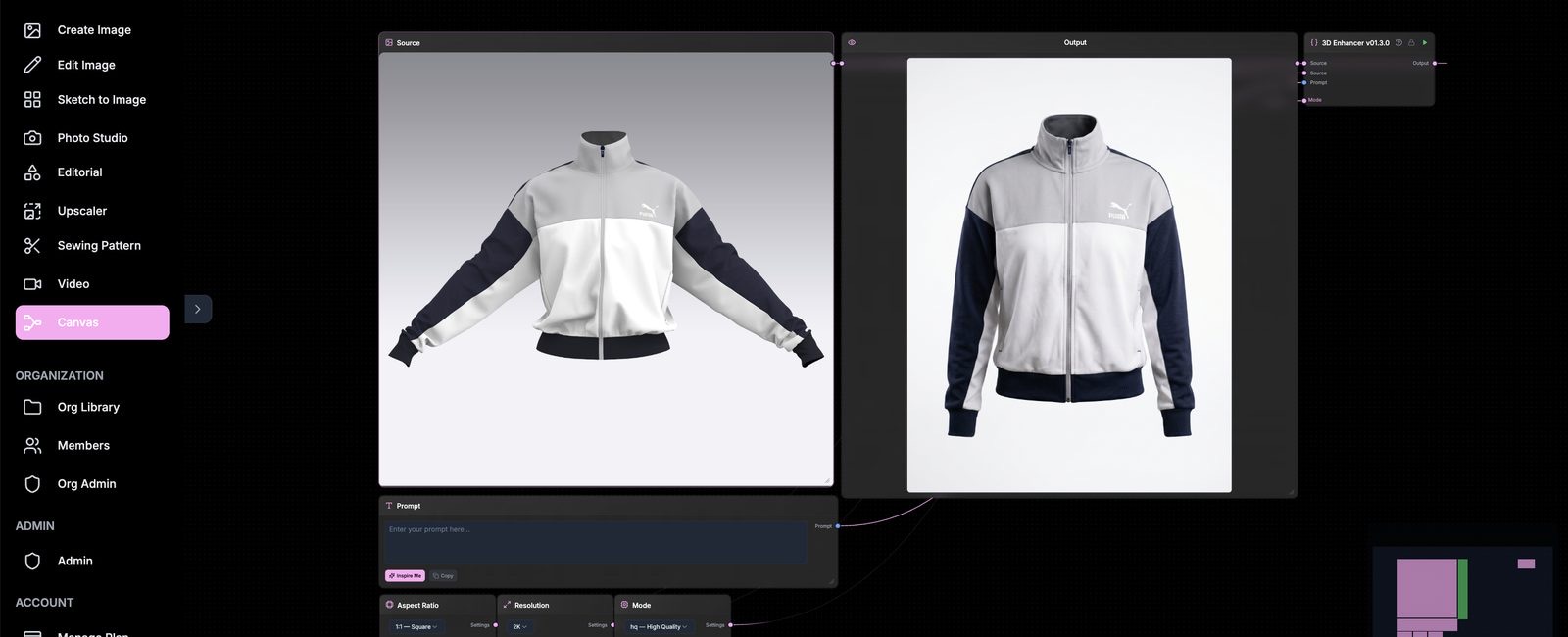Click the 3D Enhancer Output connector port
Image resolution: width=1568 pixels, height=637 pixels.
pos(1435,64)
